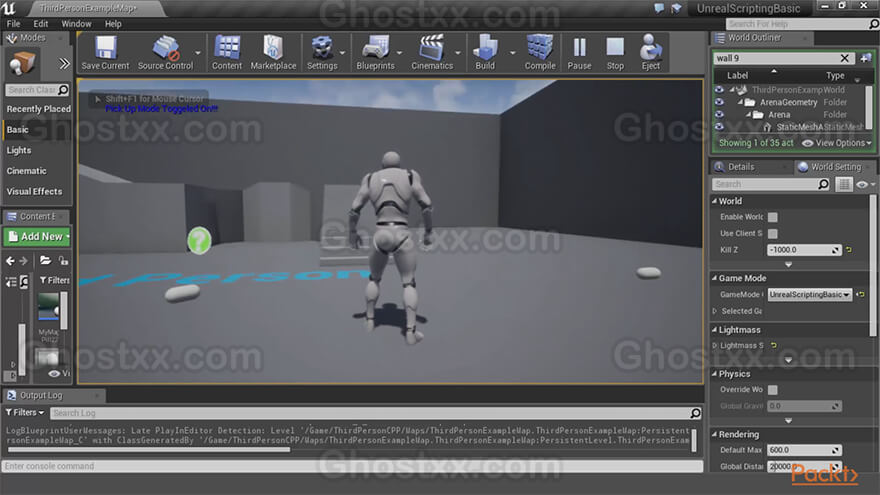This screenshot has height=495, width=880.
Task: Click the content browser lock icon
Action: tap(63, 260)
